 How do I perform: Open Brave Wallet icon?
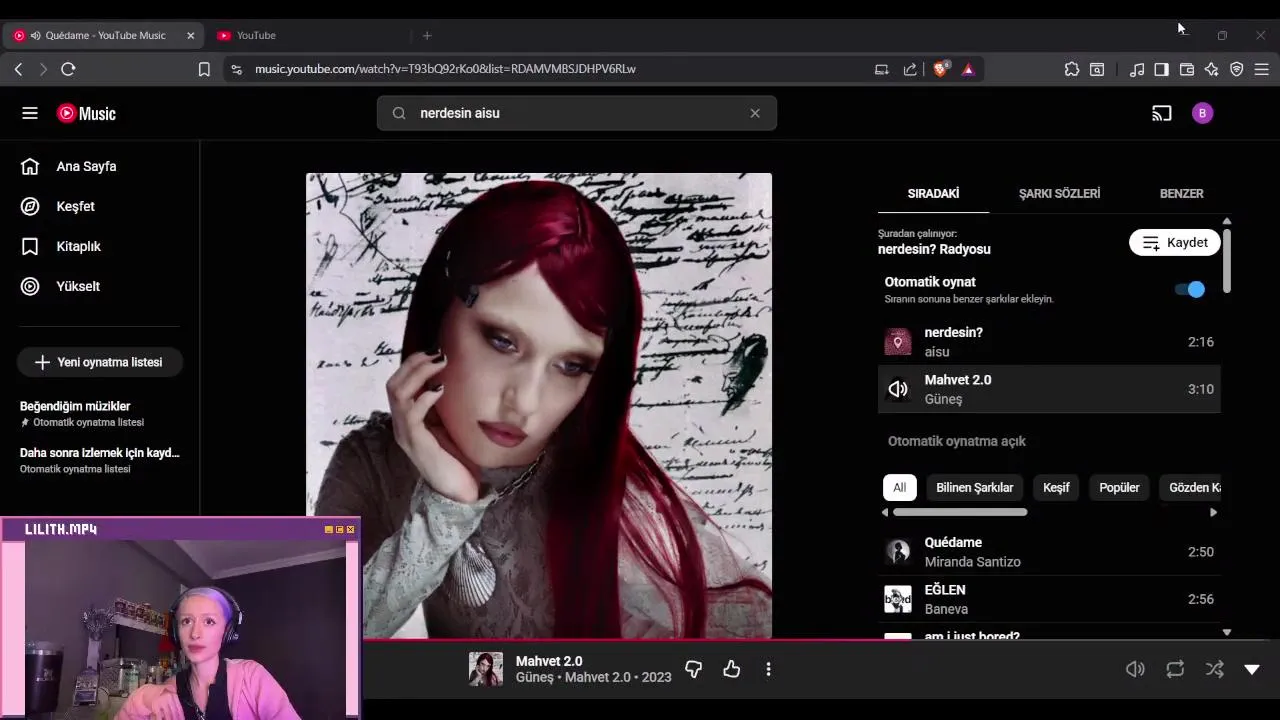pos(1187,69)
